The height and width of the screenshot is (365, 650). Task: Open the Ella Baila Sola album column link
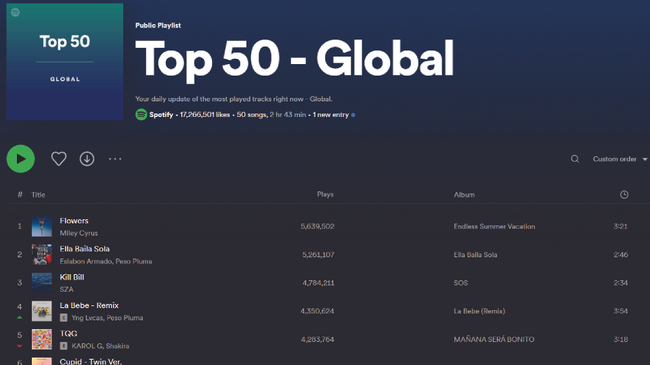475,255
